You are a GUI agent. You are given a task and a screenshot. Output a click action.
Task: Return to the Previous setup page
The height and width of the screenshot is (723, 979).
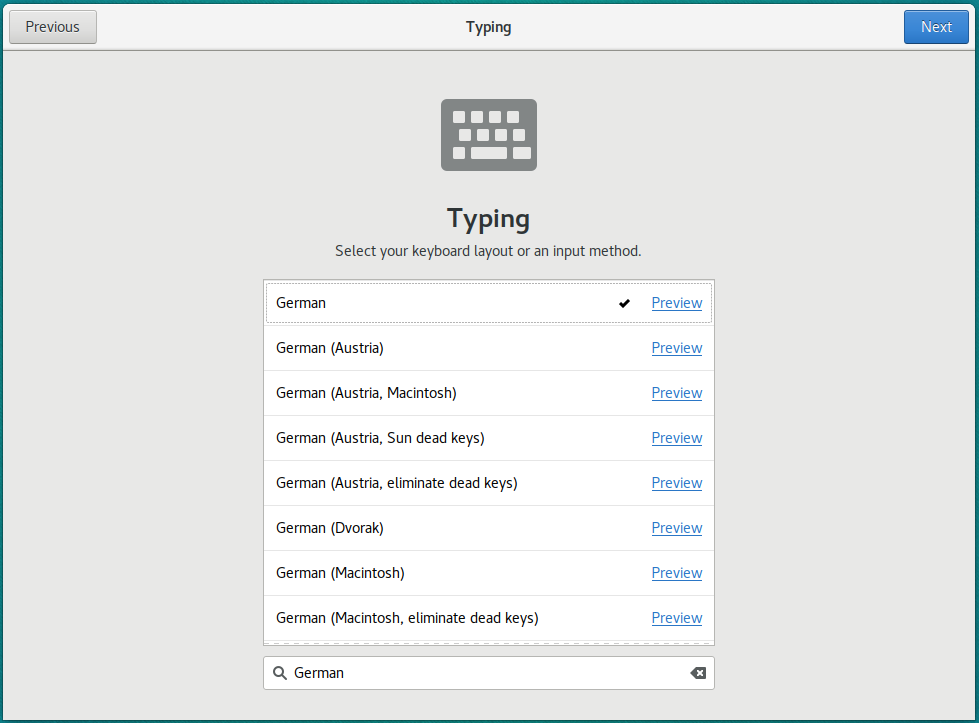point(53,27)
